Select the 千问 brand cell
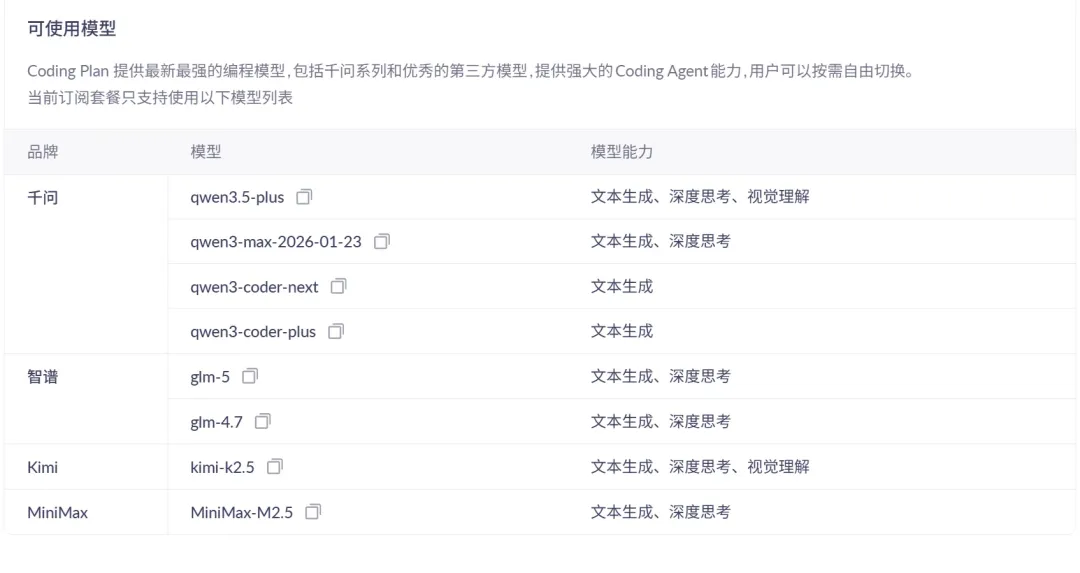 click(x=42, y=197)
